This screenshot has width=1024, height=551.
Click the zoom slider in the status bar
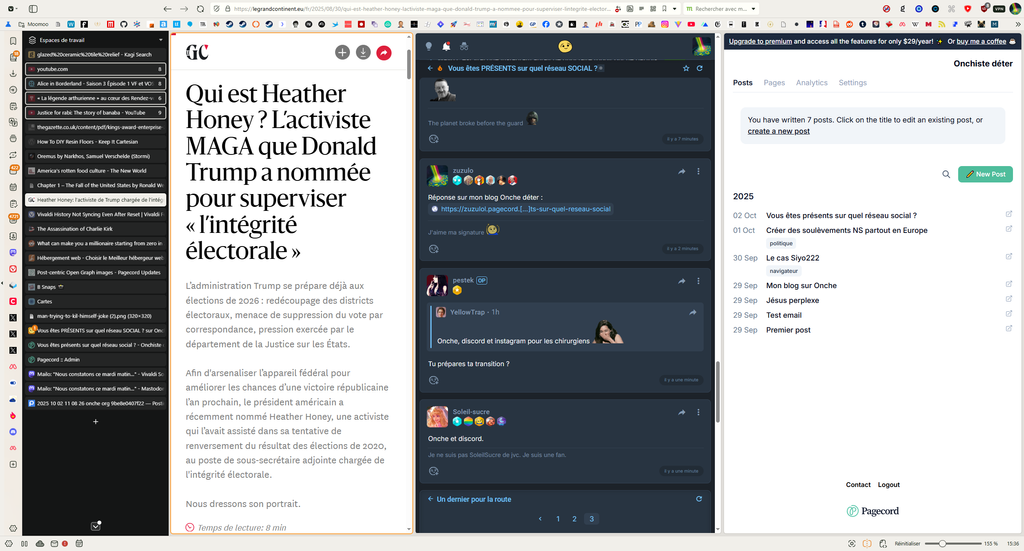[941, 543]
